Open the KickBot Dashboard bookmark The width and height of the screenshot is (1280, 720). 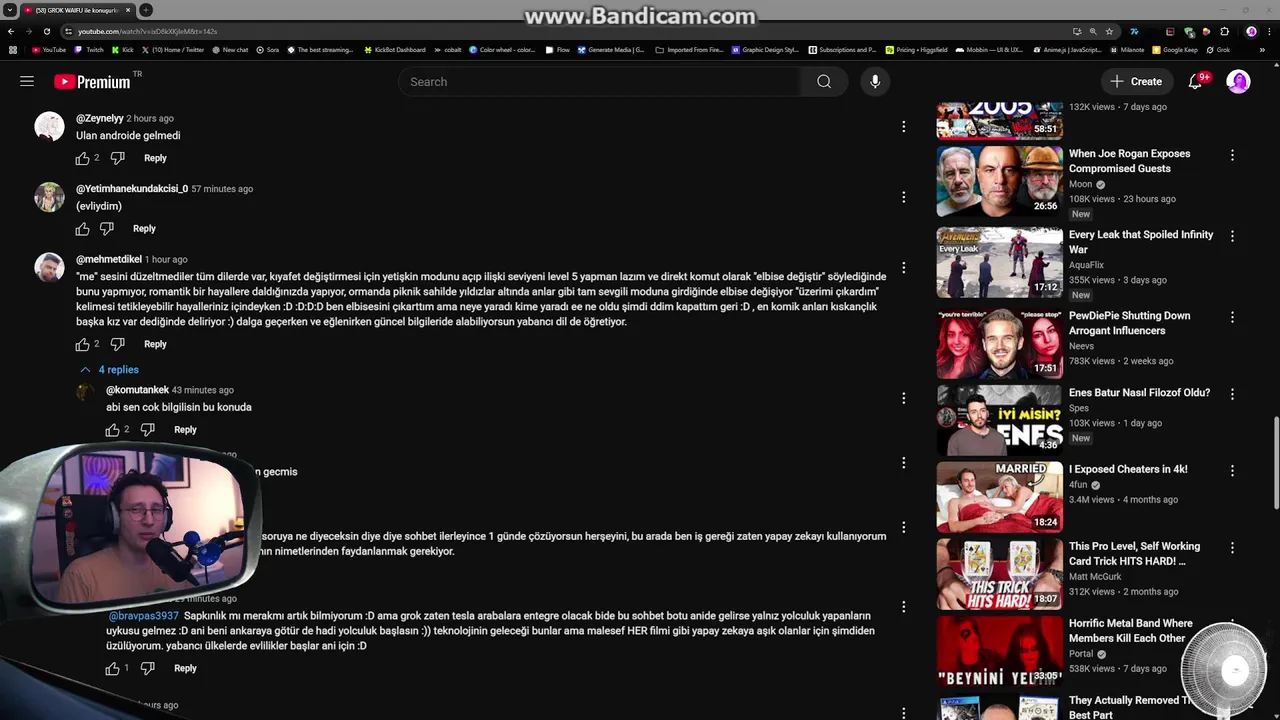[394, 50]
